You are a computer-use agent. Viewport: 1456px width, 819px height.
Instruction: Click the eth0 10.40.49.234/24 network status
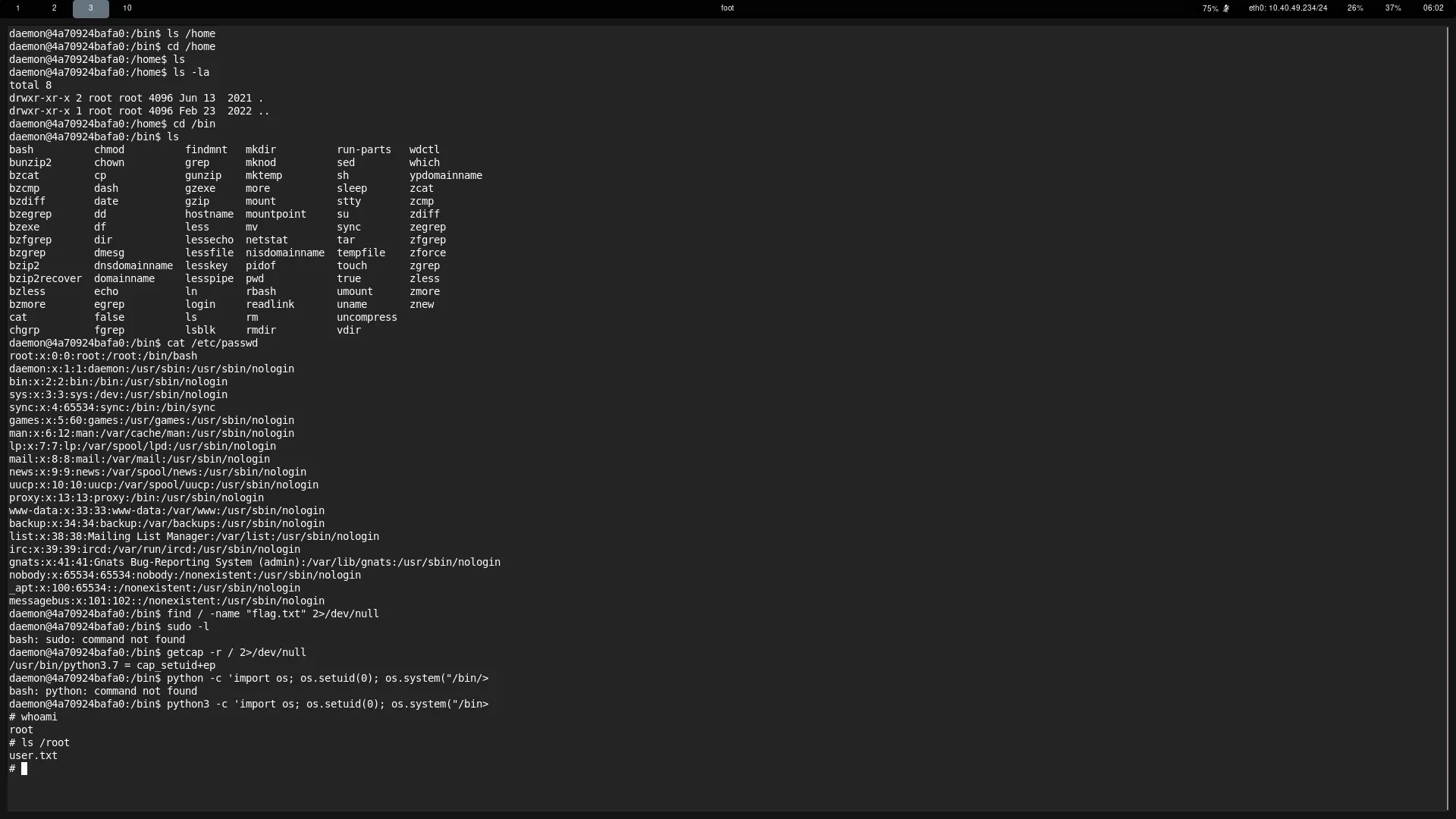click(x=1288, y=8)
